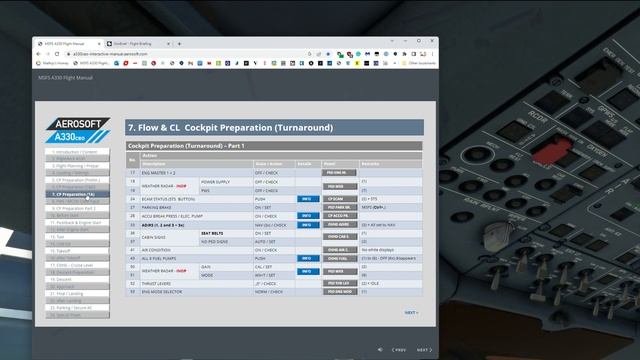Close the MSFS A330 Flight Manual tab
640x360 pixels.
[x=99, y=44]
